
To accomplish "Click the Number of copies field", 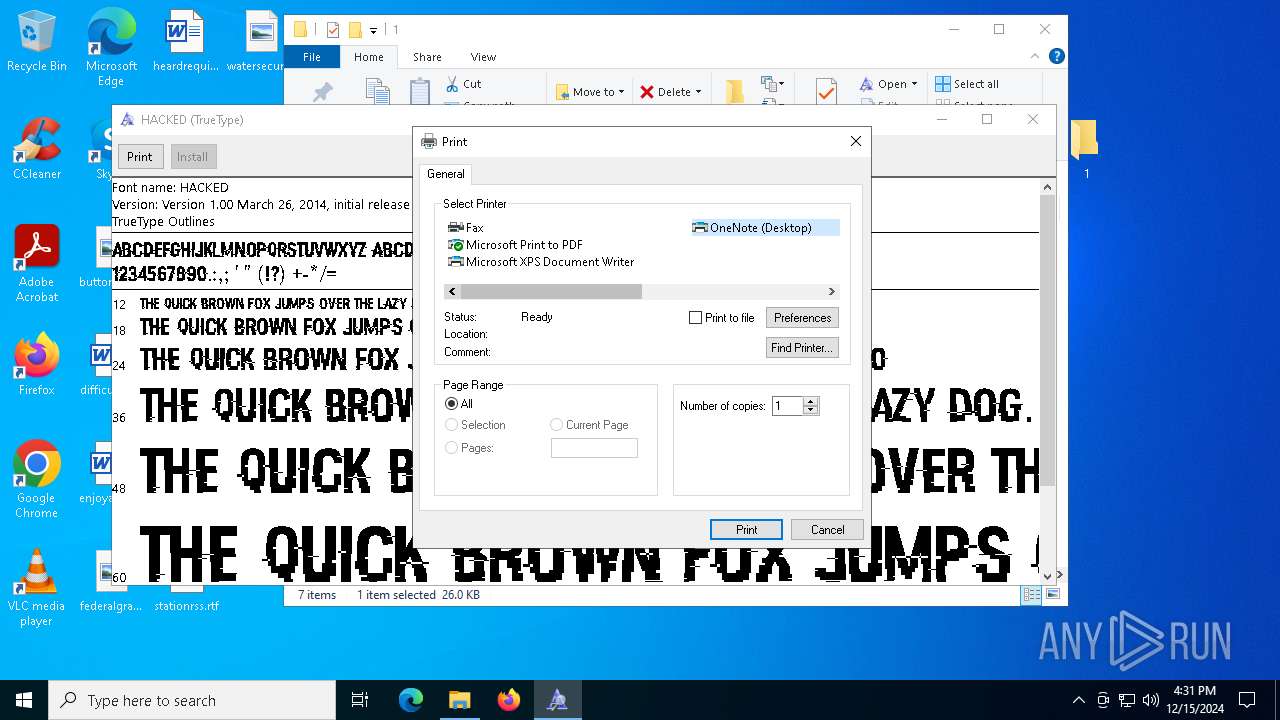I will (788, 406).
